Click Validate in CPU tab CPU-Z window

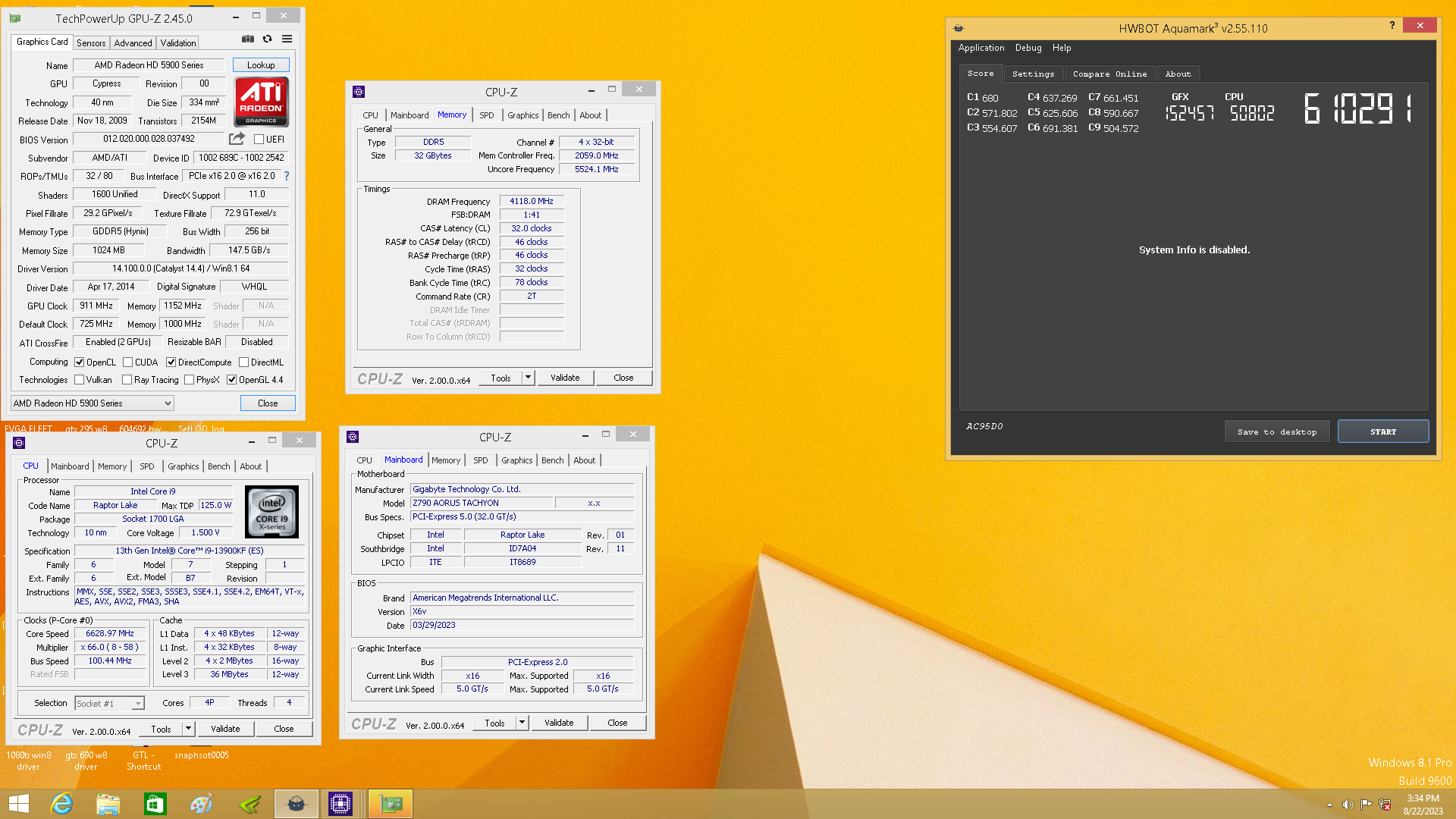coord(225,729)
